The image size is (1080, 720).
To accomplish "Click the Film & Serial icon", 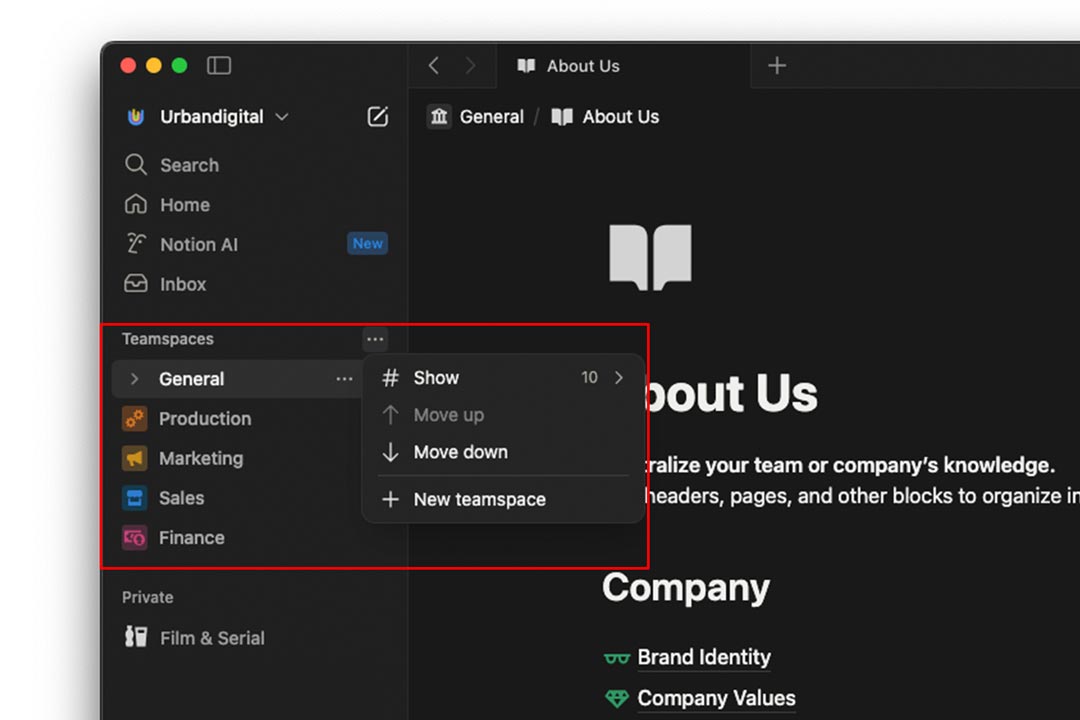I will coord(136,637).
